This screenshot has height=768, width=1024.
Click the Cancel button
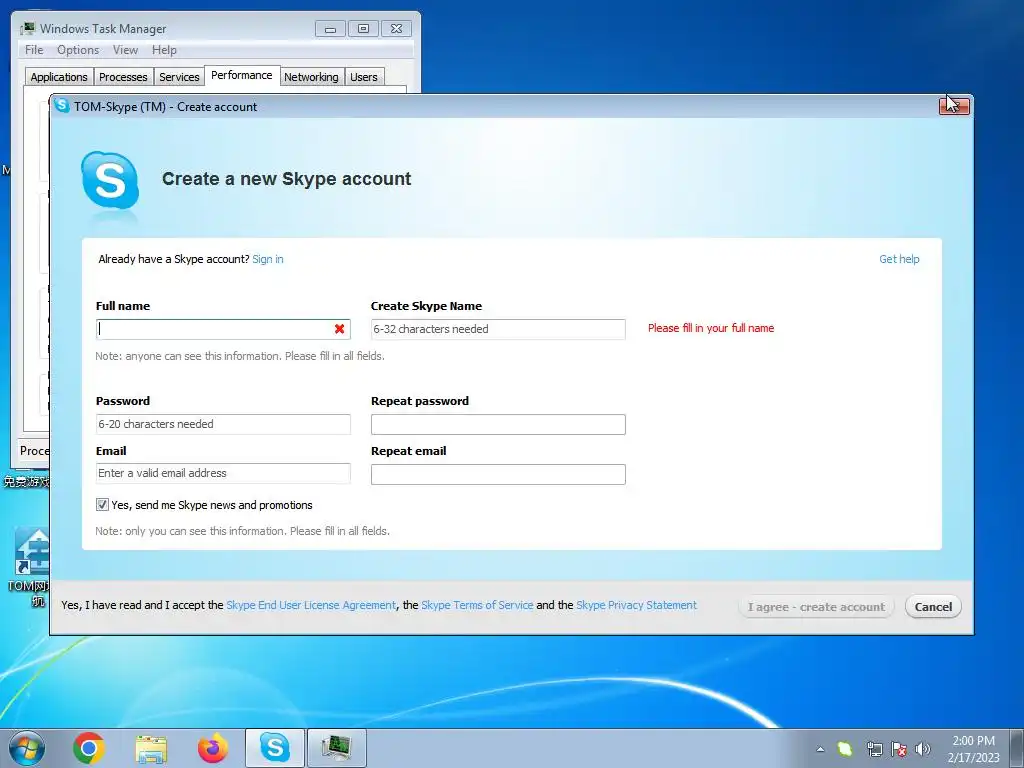pos(933,607)
